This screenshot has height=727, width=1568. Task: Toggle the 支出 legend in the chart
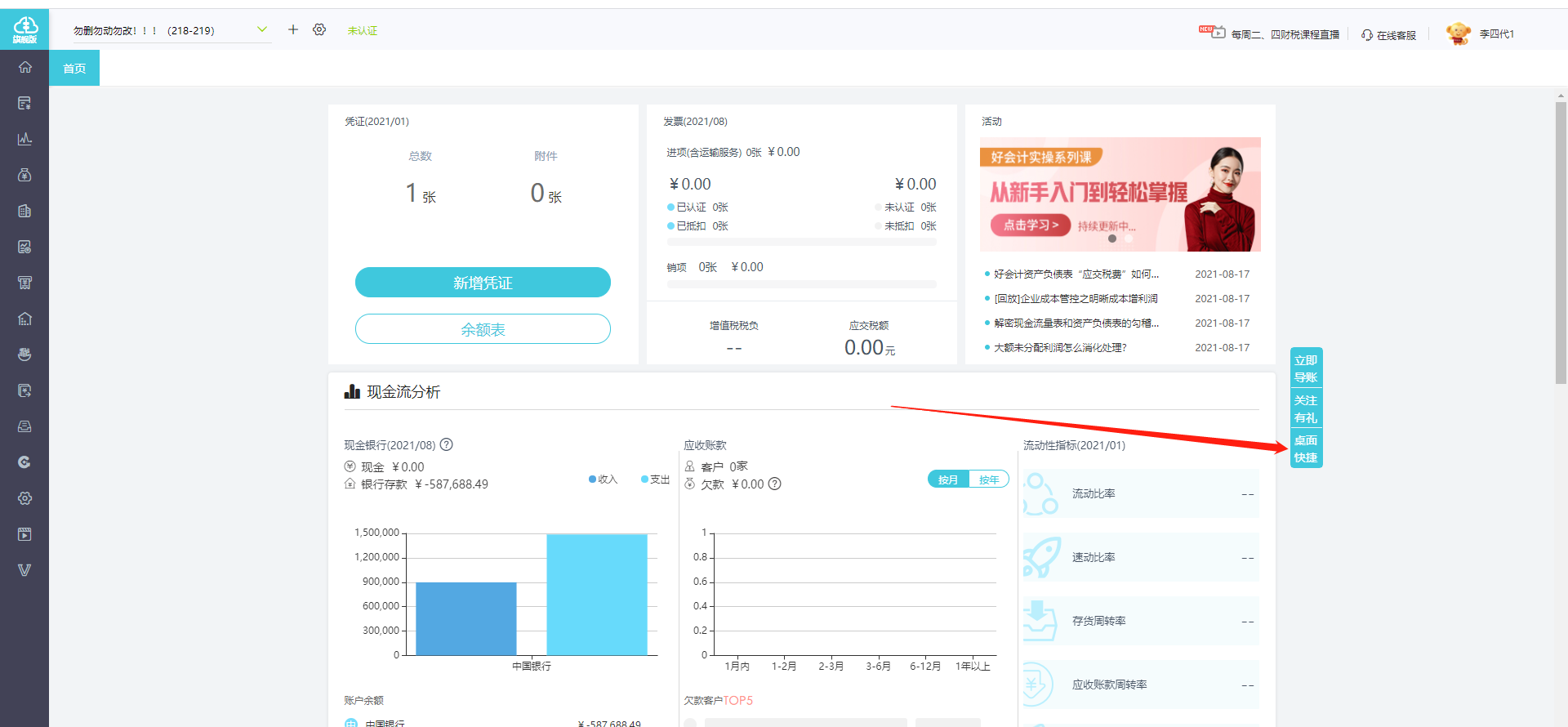point(655,479)
